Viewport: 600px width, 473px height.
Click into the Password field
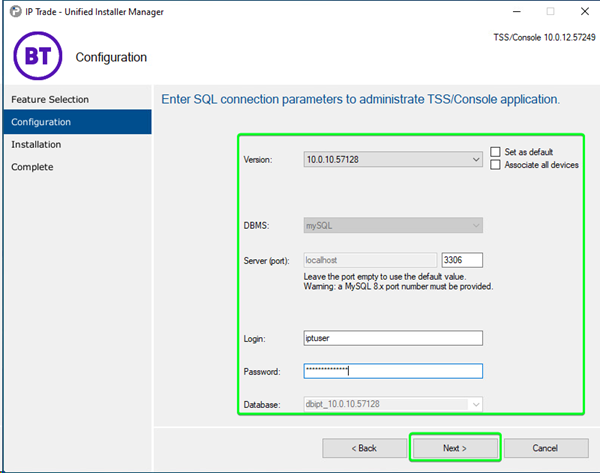pos(393,371)
